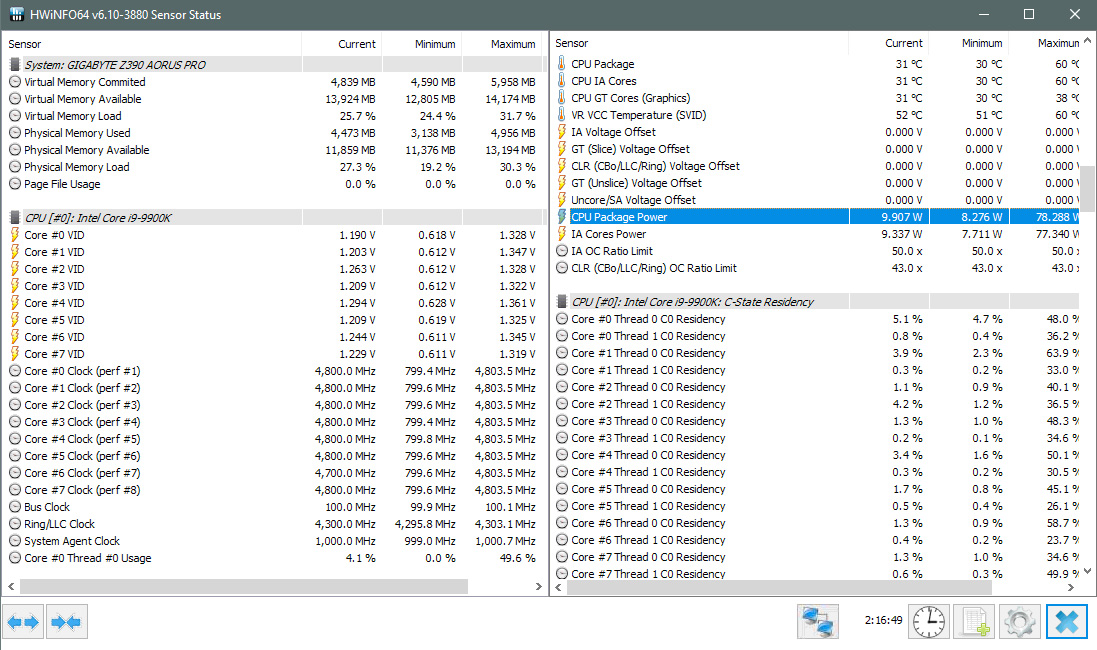The height and width of the screenshot is (650, 1097).
Task: Click lightning icon beside IA Voltage Offset
Action: (561, 132)
